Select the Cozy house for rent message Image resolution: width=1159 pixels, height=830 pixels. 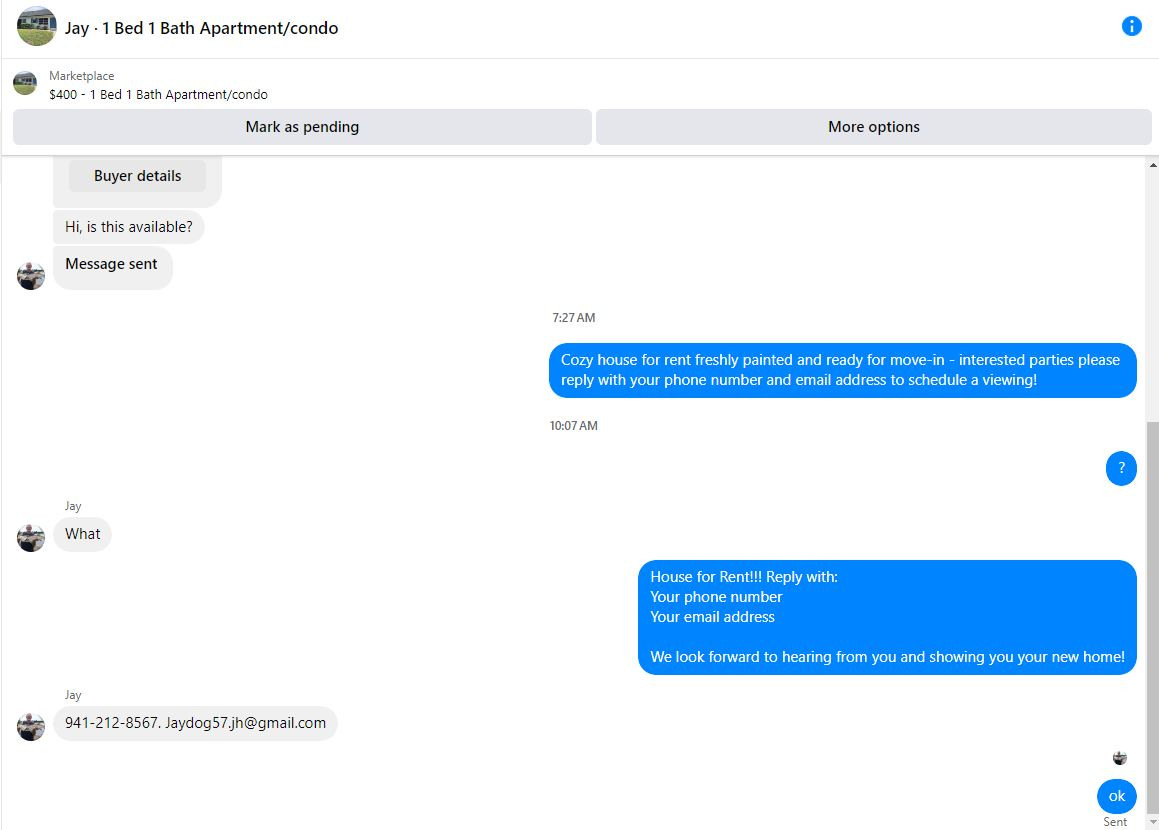click(843, 370)
